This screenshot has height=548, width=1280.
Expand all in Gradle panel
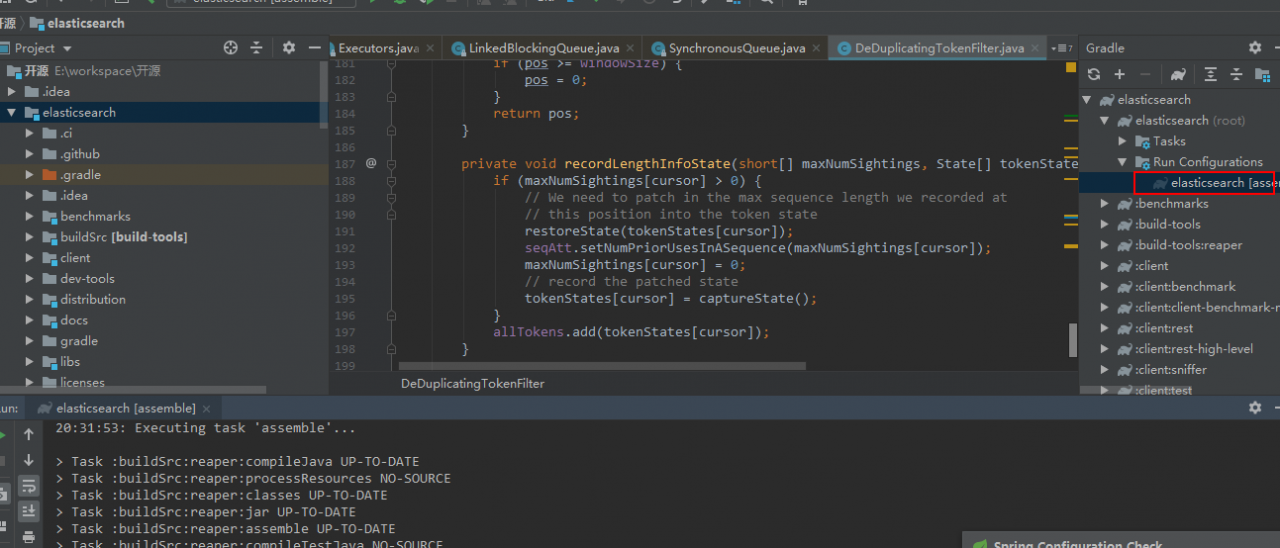click(x=1210, y=74)
